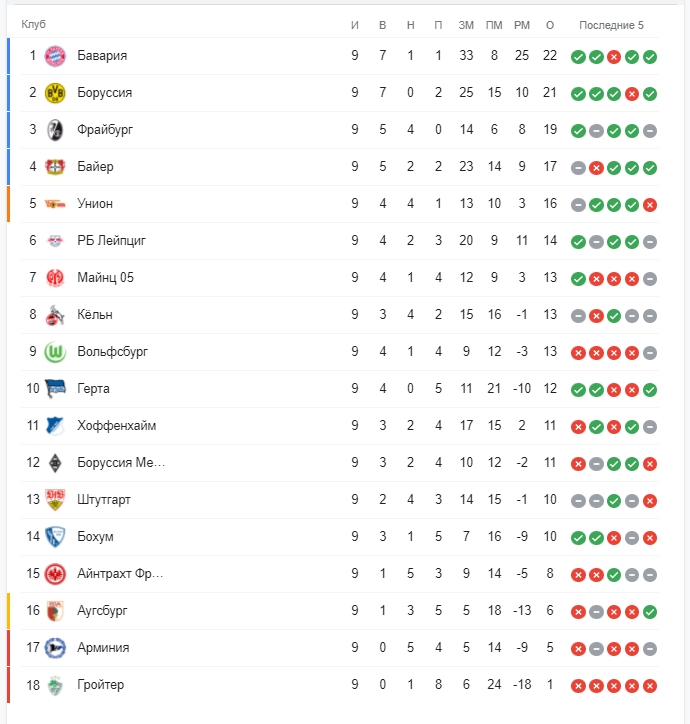Open the Майнц 05 team link
690x724 pixels.
click(105, 278)
